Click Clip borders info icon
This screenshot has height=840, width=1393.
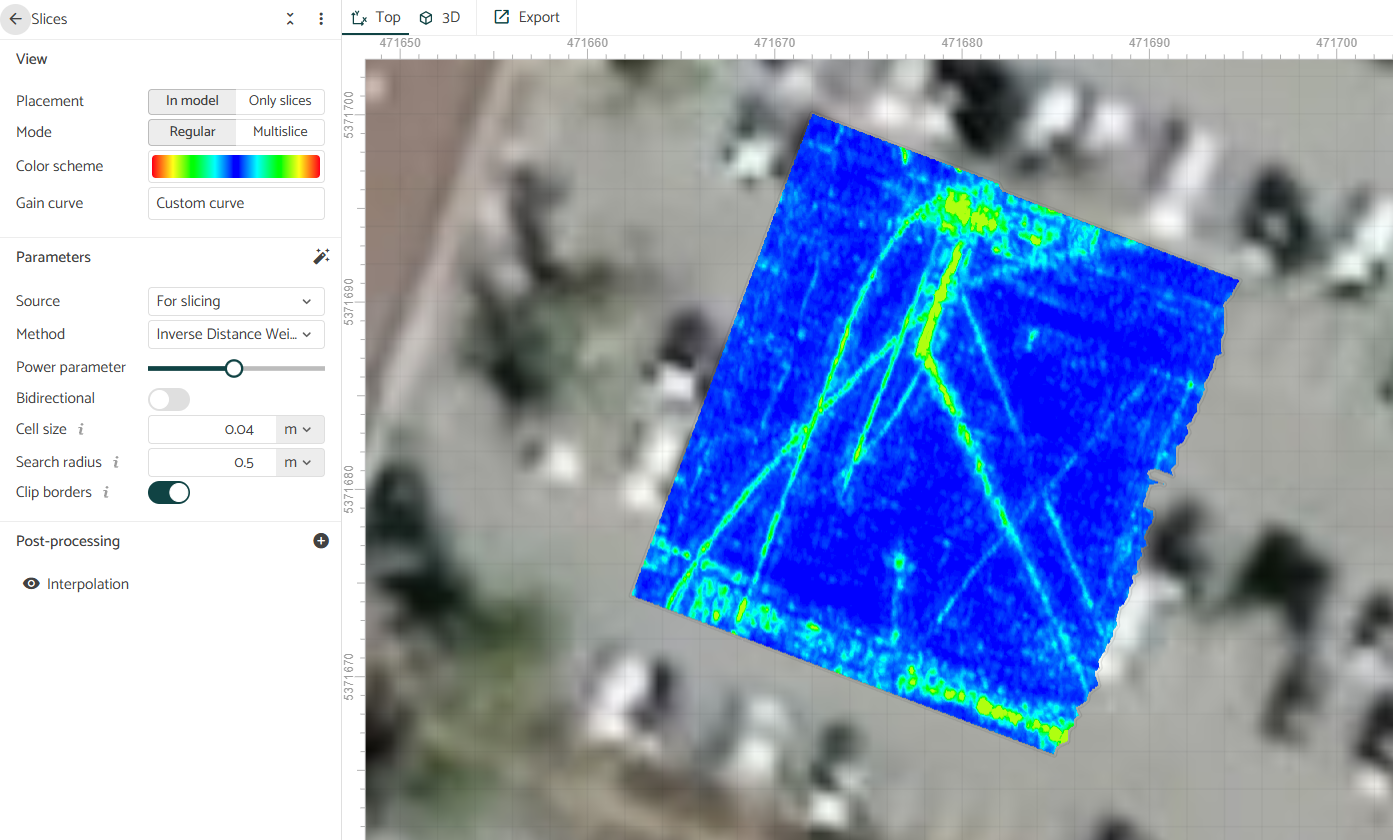click(106, 492)
